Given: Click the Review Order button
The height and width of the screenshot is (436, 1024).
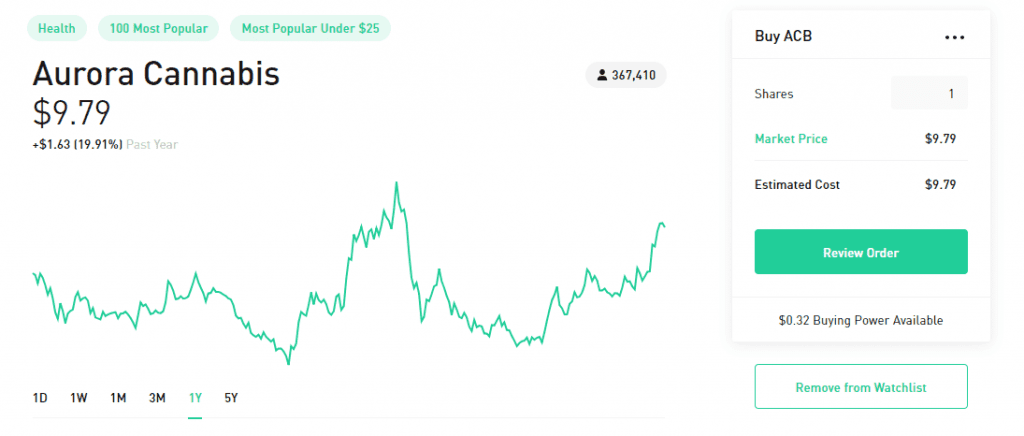Looking at the screenshot, I should pos(861,252).
